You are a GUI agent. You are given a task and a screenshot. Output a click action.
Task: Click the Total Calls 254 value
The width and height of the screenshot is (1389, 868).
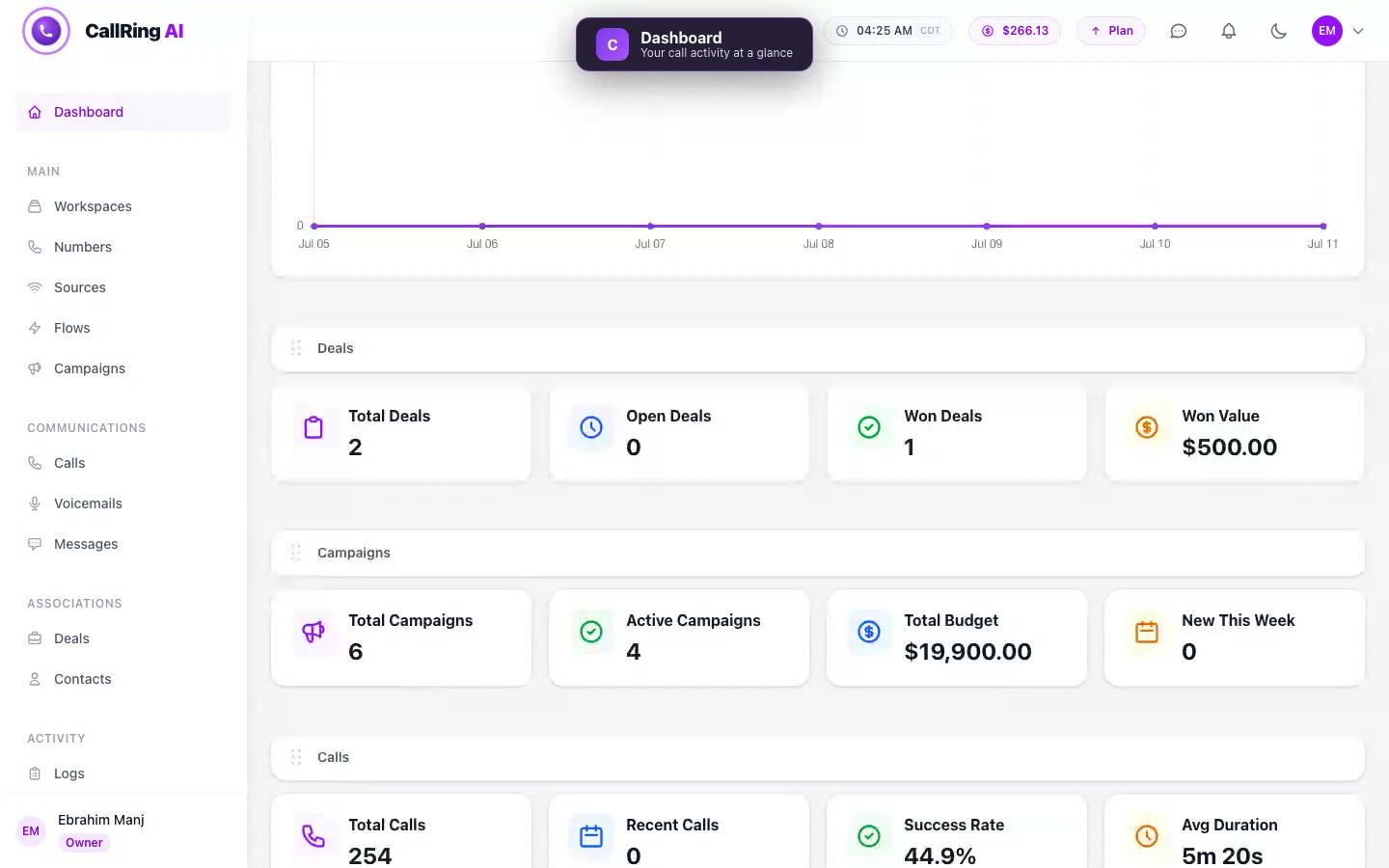(x=370, y=855)
